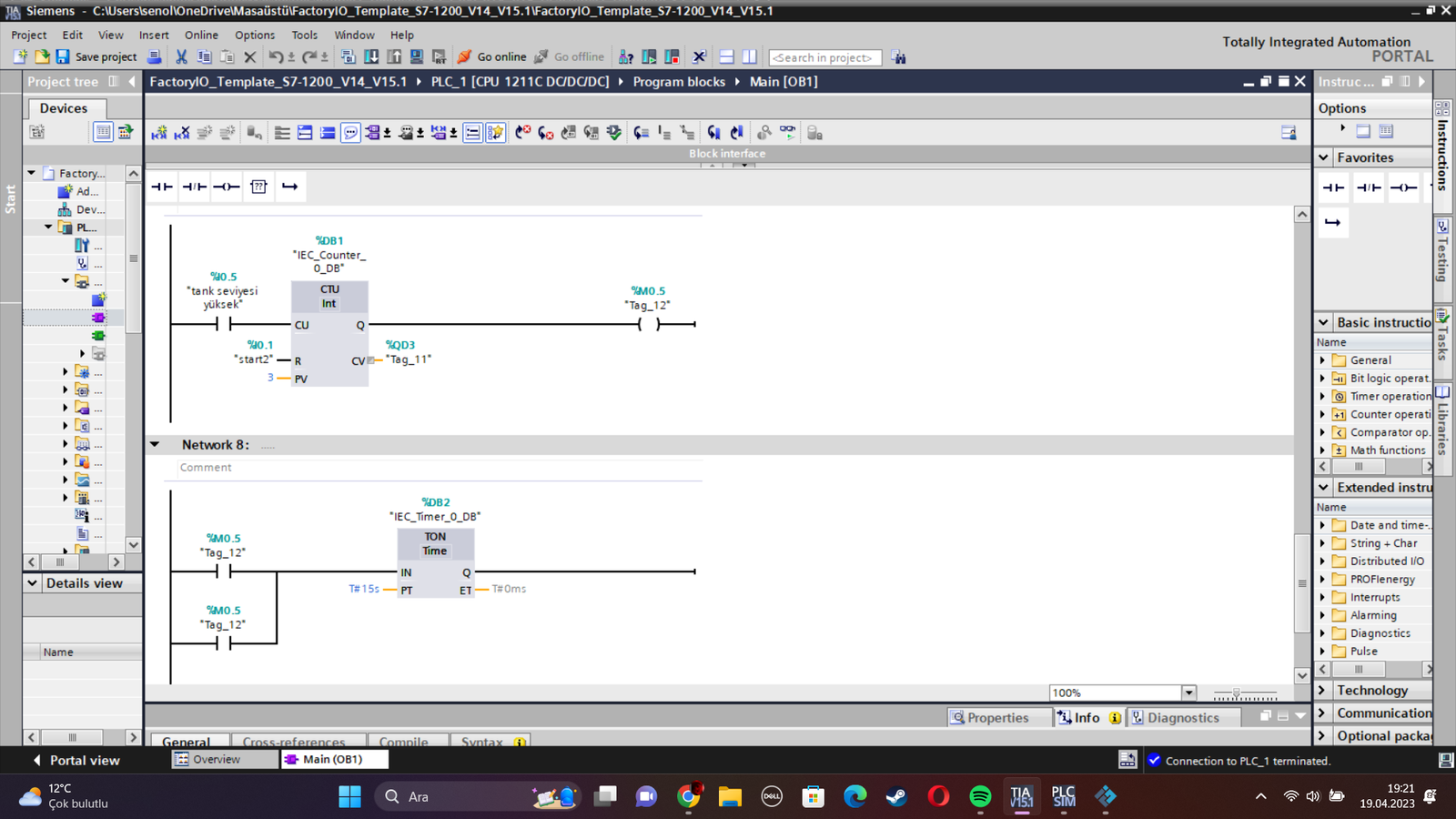The height and width of the screenshot is (819, 1456).
Task: Click Program blocks in the breadcrumb path
Action: tap(679, 82)
